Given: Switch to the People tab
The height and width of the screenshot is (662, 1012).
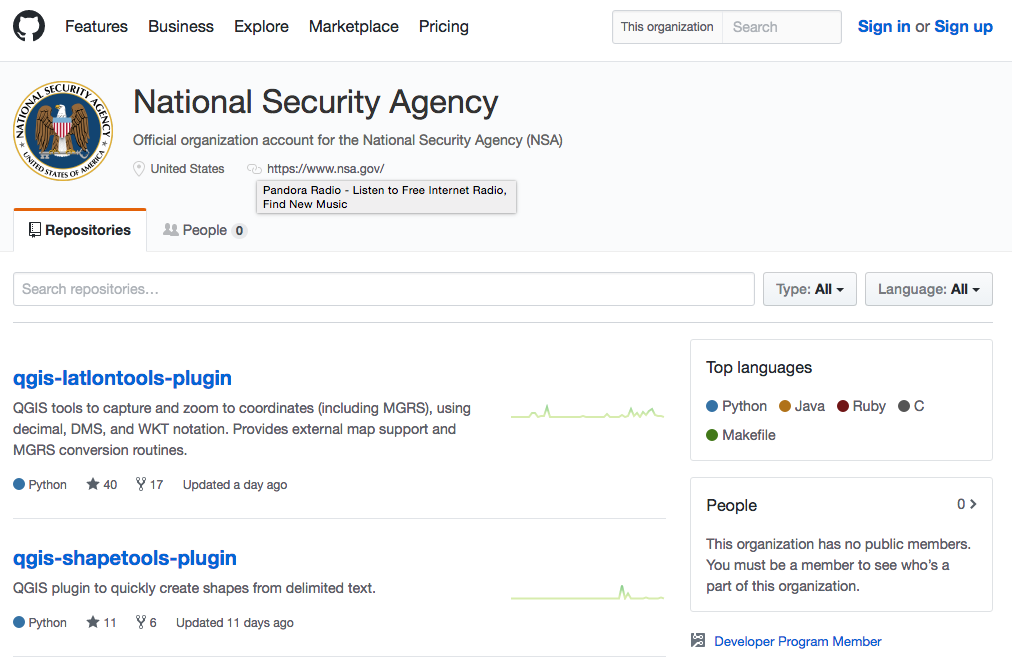Looking at the screenshot, I should [x=205, y=230].
